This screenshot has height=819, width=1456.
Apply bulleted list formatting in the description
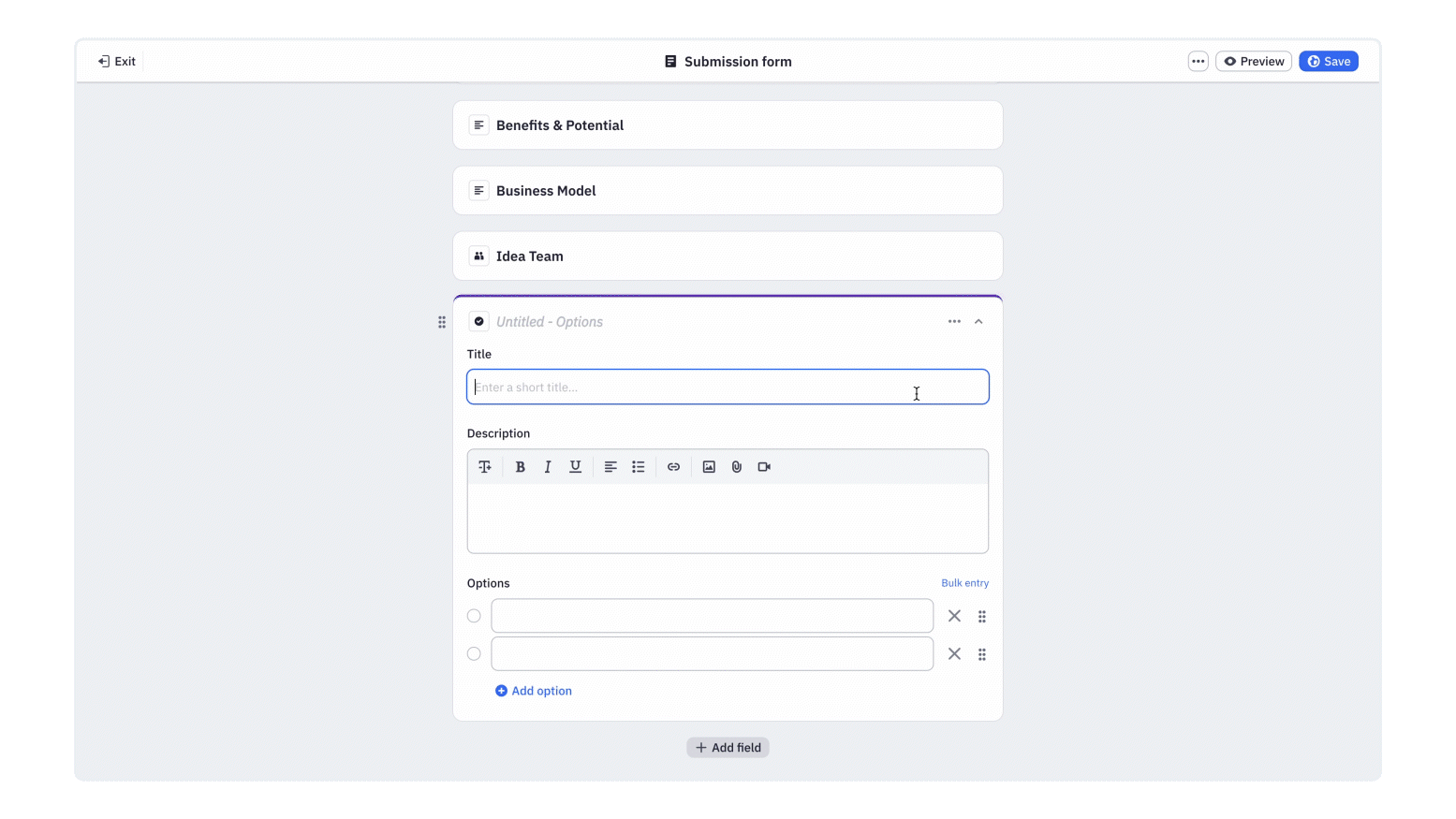coord(638,466)
